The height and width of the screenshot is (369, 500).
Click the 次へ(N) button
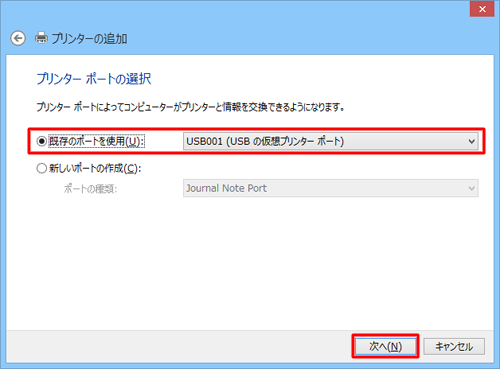pos(385,347)
